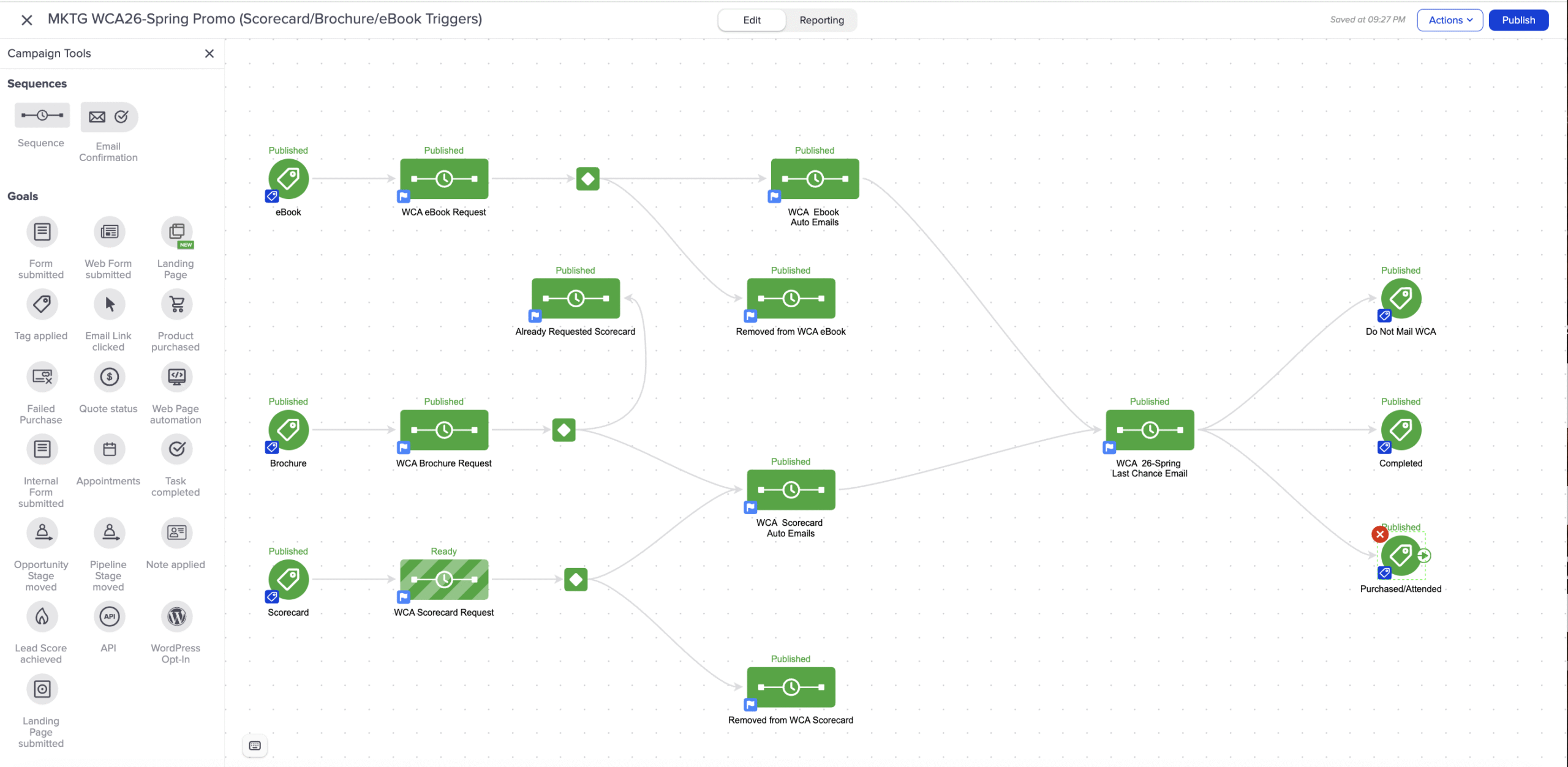Viewport: 1568px width, 767px height.
Task: Click the red remove badge on Purchased/Attended
Action: (x=1380, y=534)
